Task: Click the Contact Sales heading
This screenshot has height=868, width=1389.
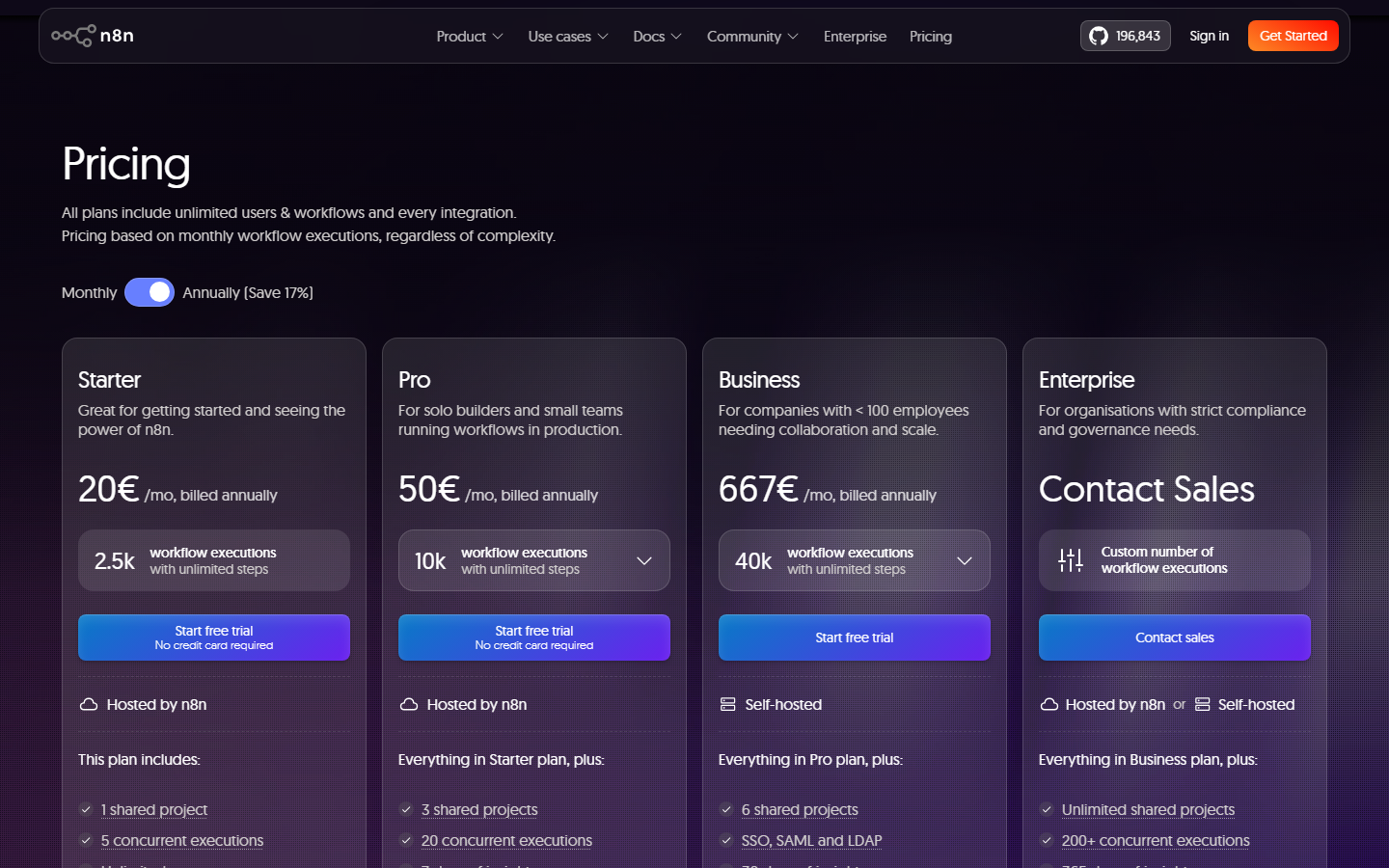Action: click(x=1147, y=489)
